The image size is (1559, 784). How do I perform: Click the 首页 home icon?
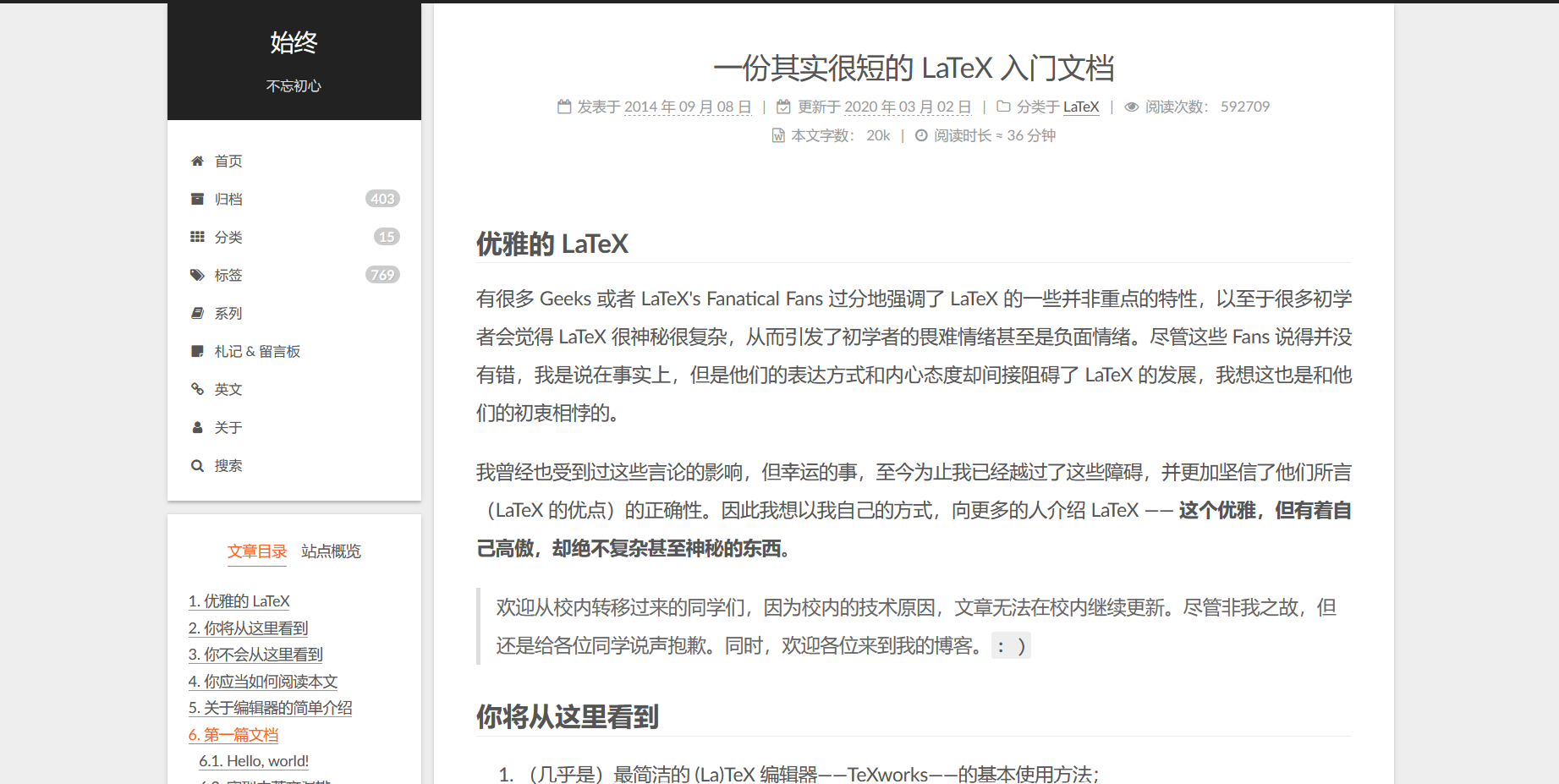[x=198, y=161]
